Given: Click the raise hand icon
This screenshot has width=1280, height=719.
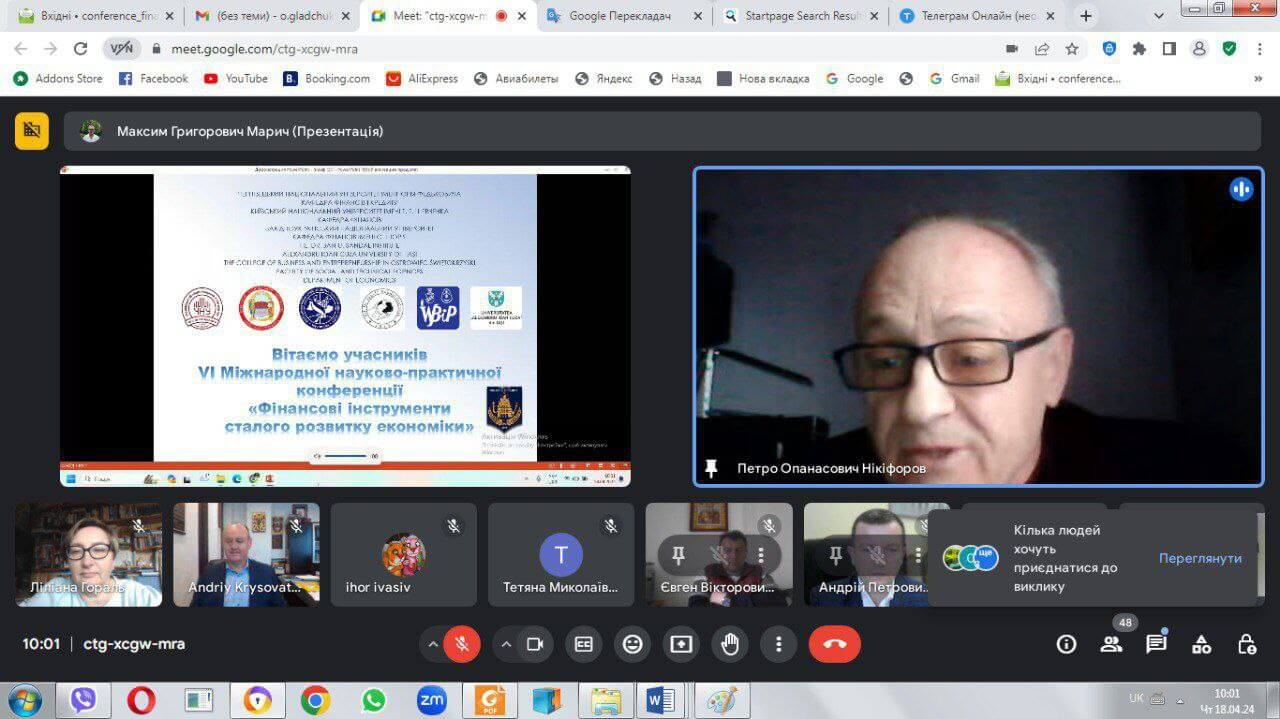Looking at the screenshot, I should [730, 645].
